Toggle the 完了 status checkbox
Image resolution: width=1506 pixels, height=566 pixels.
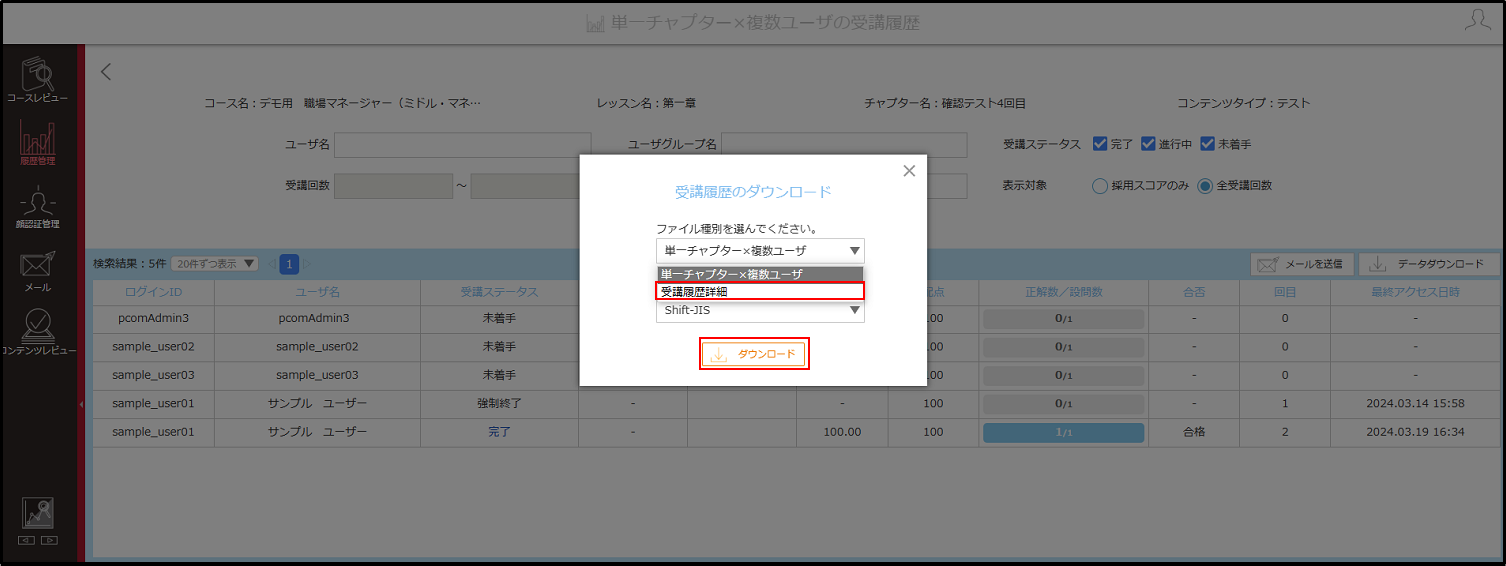1100,144
